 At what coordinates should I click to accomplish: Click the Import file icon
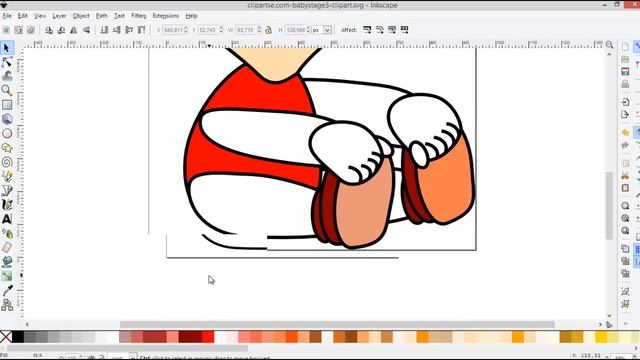pyautogui.click(x=625, y=102)
